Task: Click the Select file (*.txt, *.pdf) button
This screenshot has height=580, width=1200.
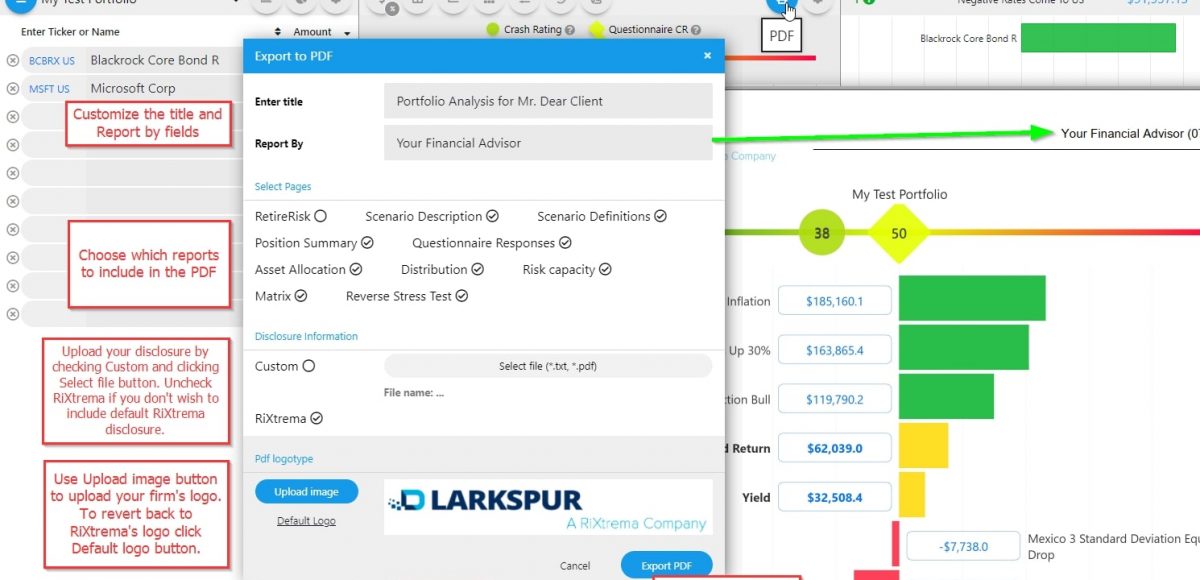Action: tap(547, 366)
